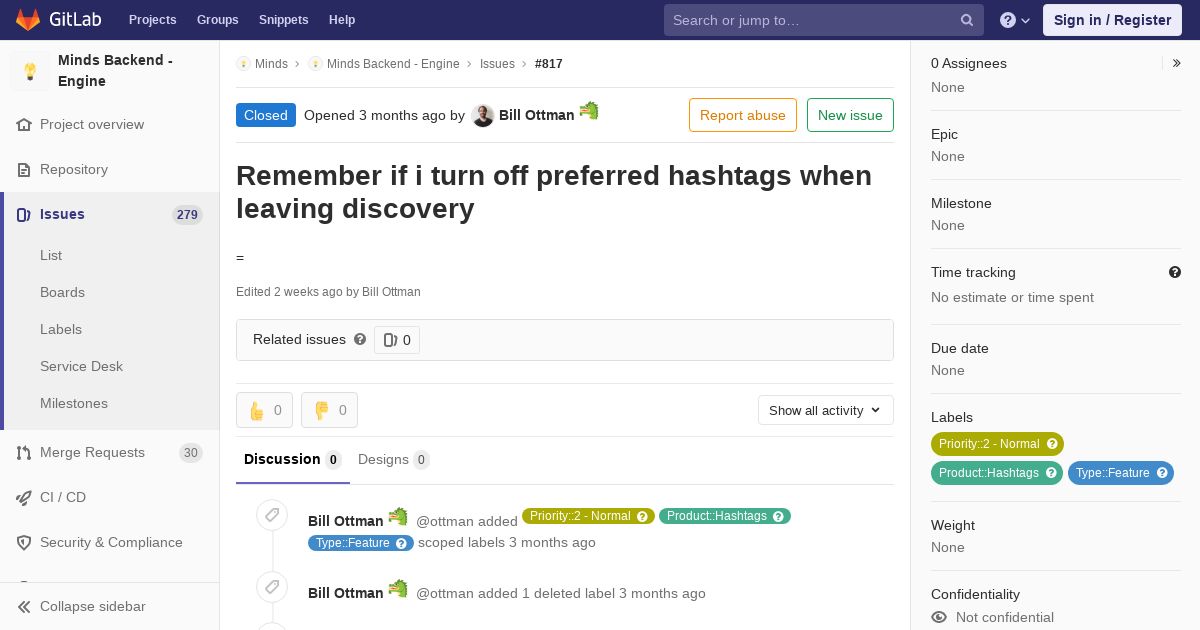Click Bill Ottman's avatar in header
Image resolution: width=1200 pixels, height=630 pixels.
tap(483, 116)
